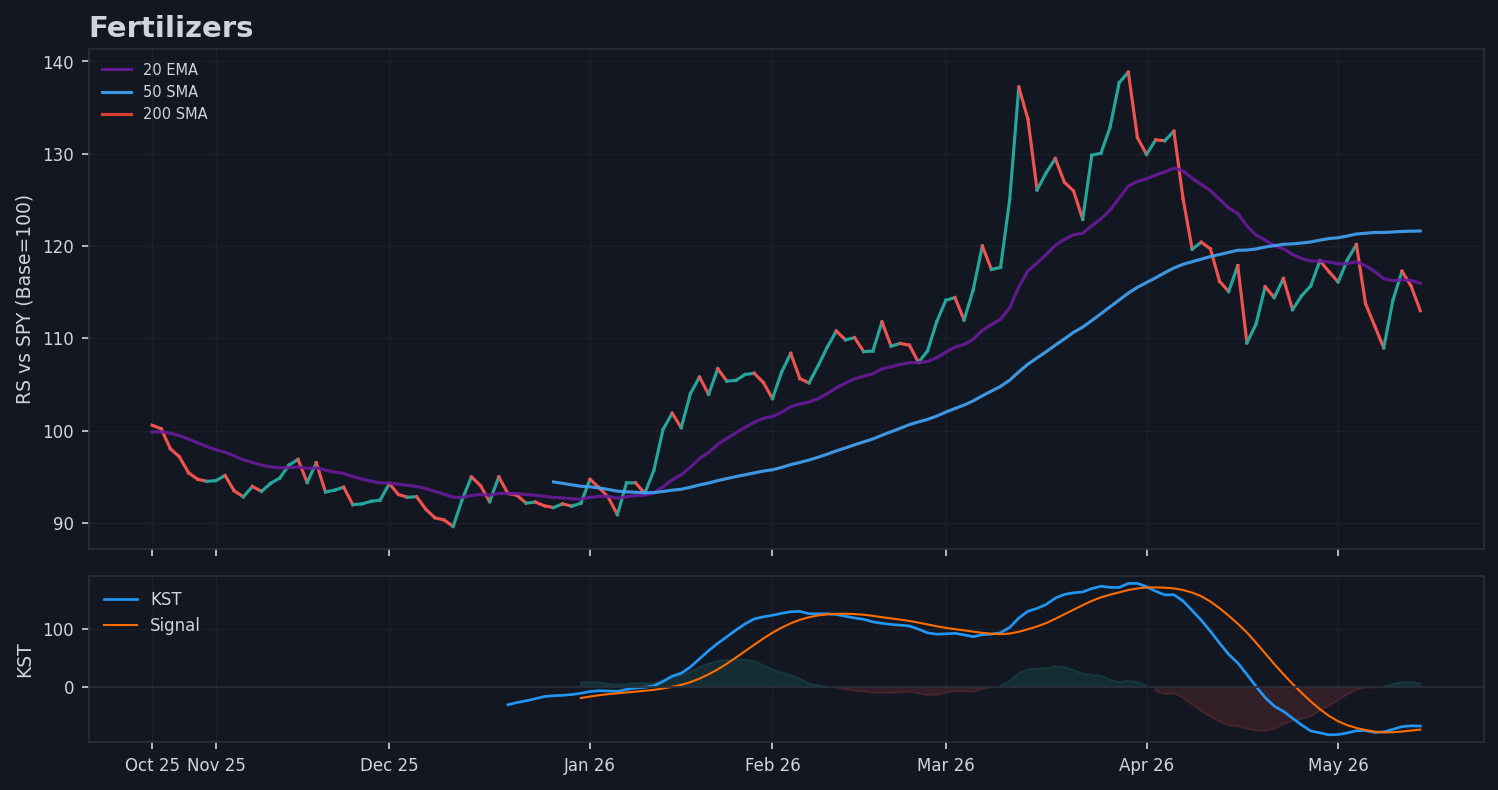Screen dimensions: 1498x790
Task: Click the rotated KST axis label of the lower panel
Action: (25, 660)
